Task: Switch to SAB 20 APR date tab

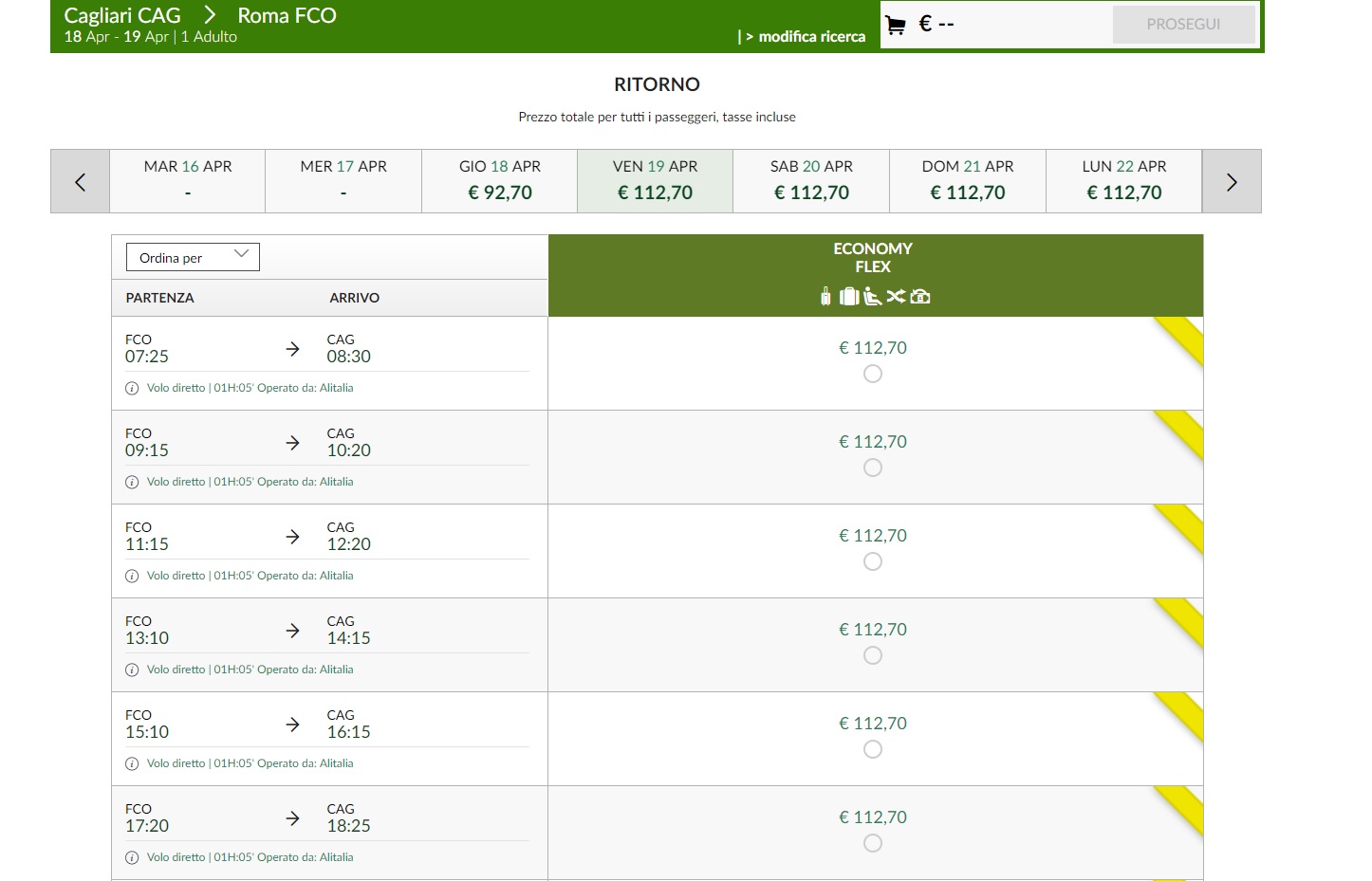Action: [811, 181]
